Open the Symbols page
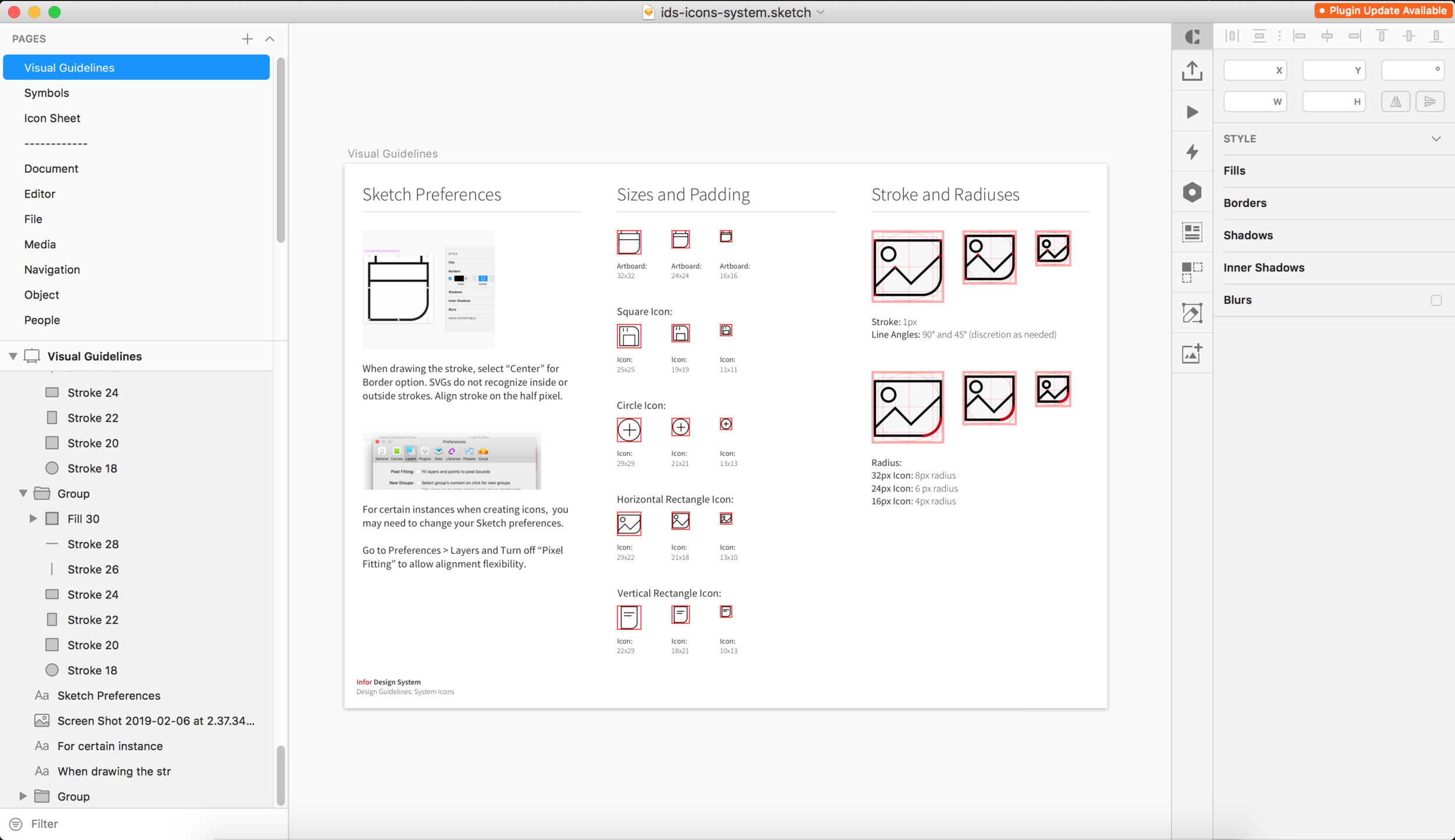This screenshot has width=1455, height=840. (47, 93)
